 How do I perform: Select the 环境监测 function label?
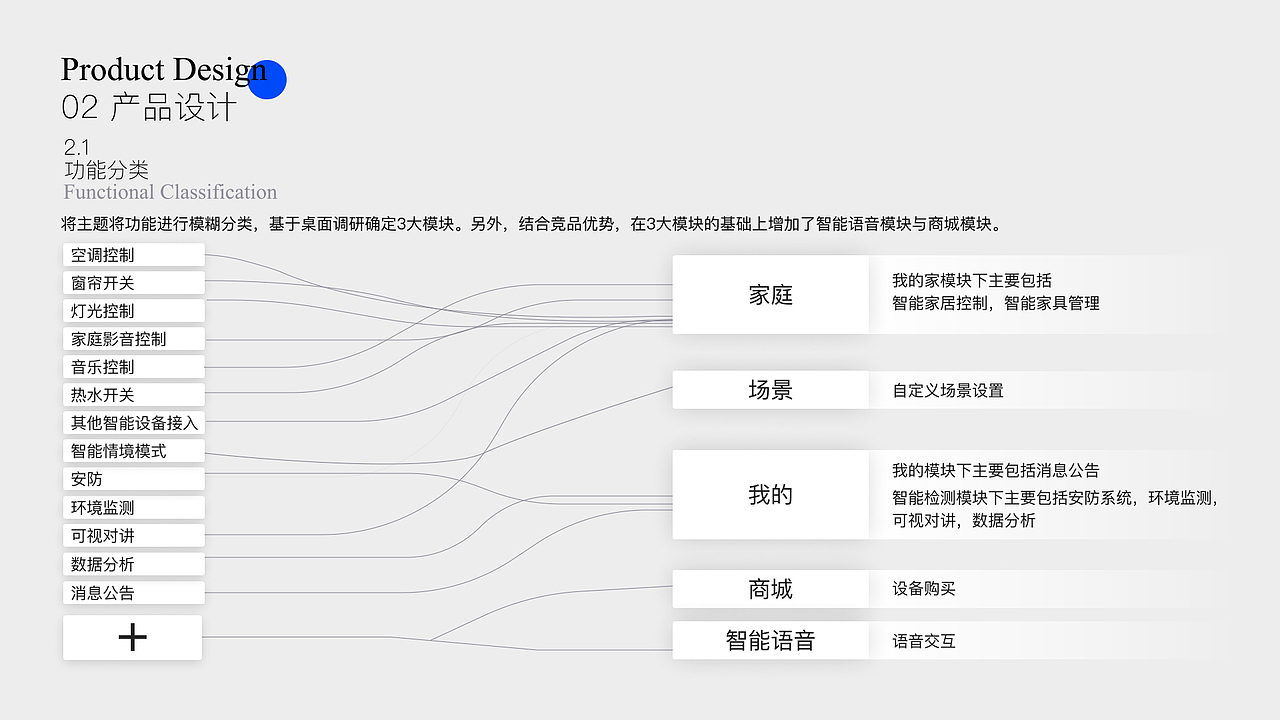pos(133,506)
